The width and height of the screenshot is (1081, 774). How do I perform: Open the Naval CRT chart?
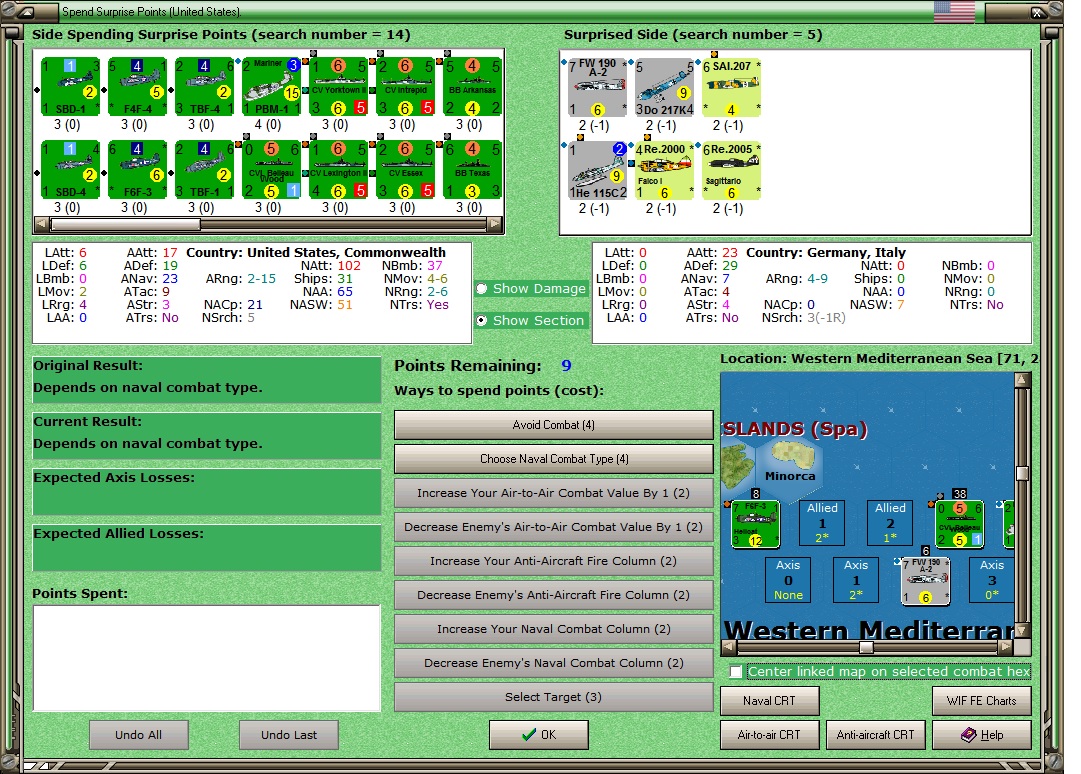[769, 701]
